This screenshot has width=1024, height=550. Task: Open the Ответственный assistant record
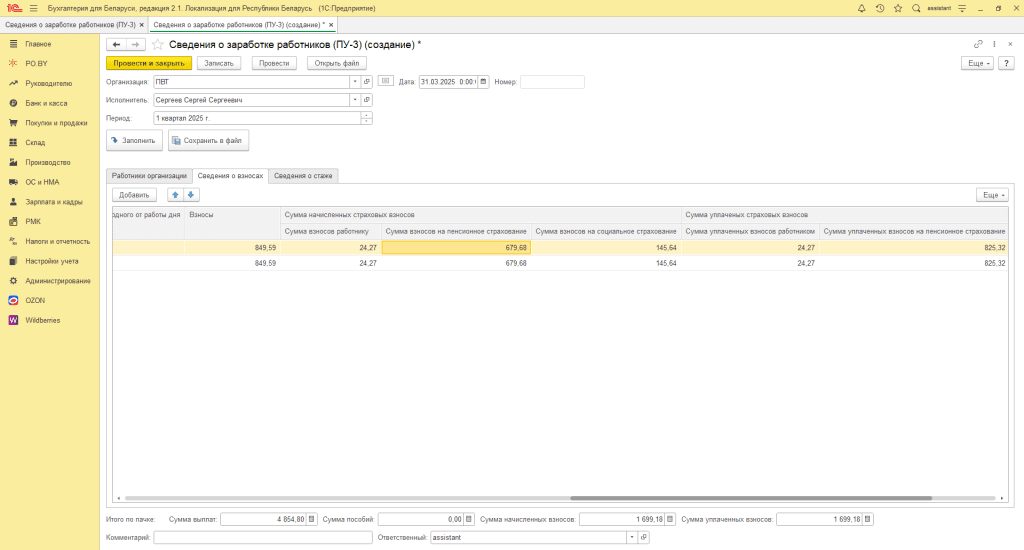(643, 537)
